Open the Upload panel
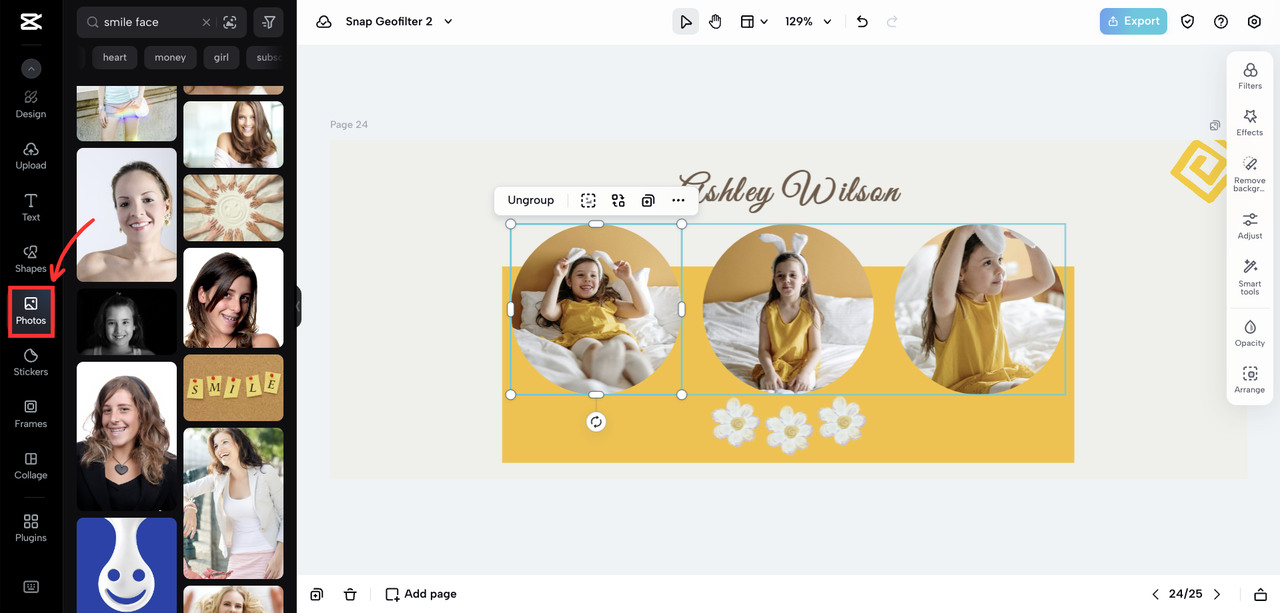 pyautogui.click(x=31, y=156)
